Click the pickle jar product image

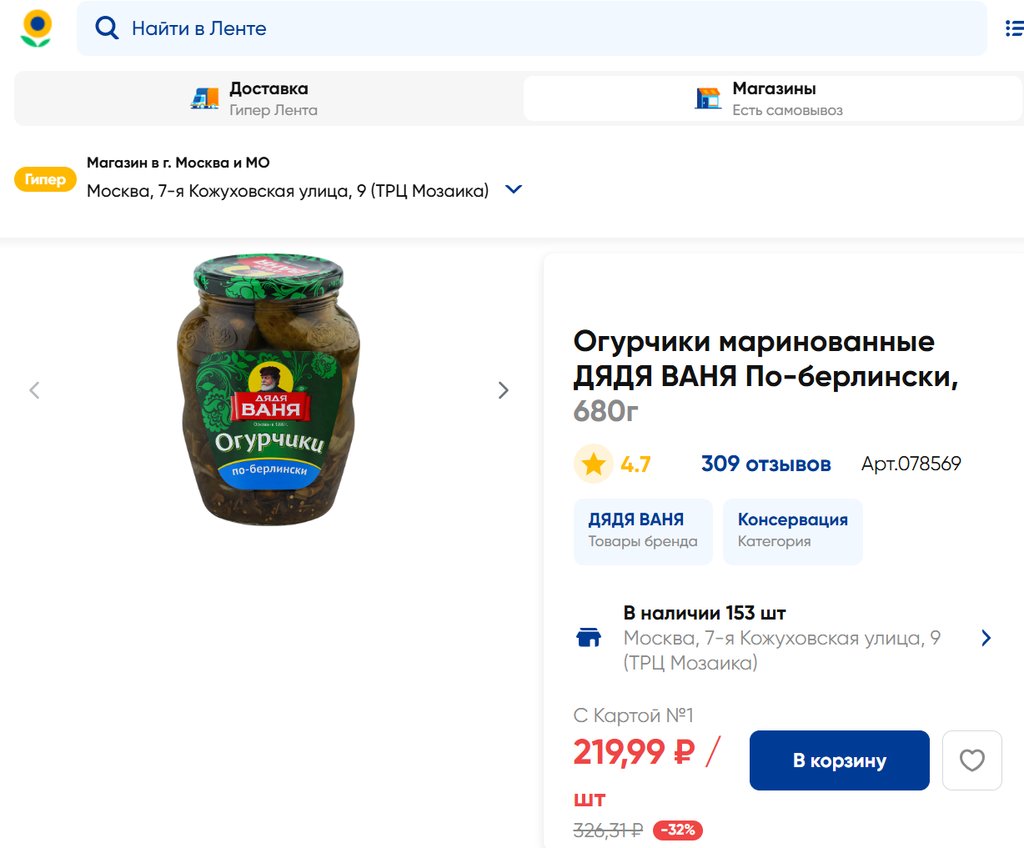tap(268, 390)
